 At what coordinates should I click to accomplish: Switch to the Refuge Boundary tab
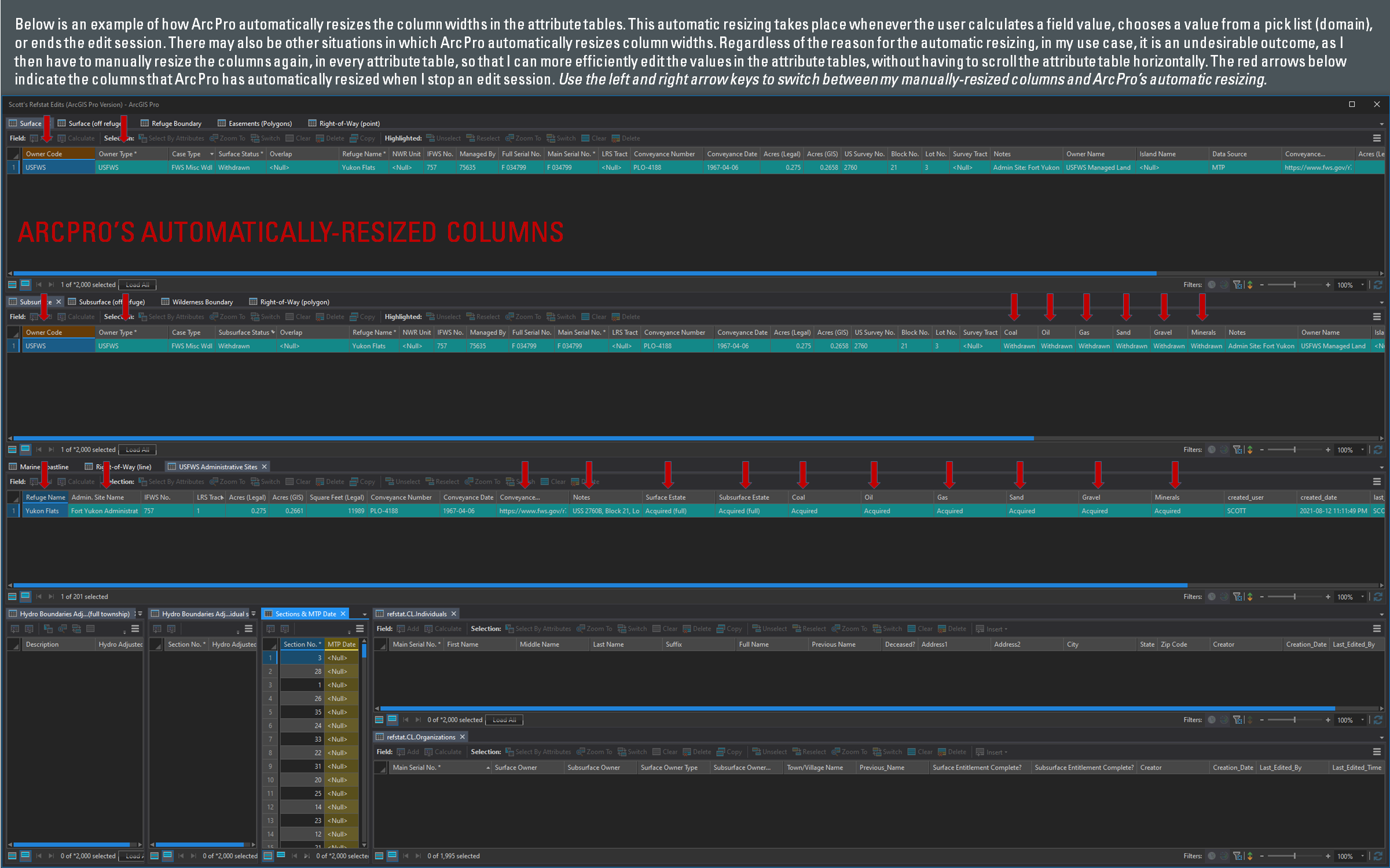(x=171, y=123)
